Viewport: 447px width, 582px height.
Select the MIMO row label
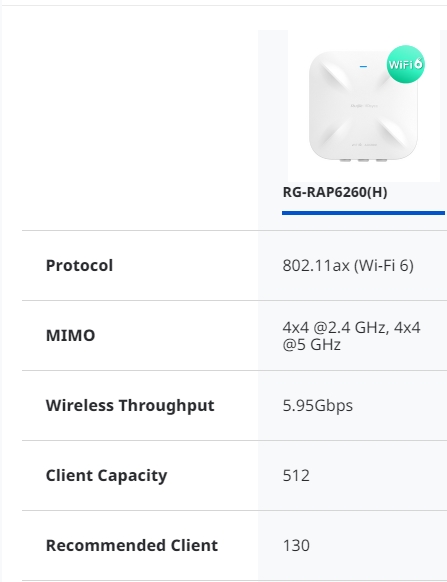tap(70, 336)
